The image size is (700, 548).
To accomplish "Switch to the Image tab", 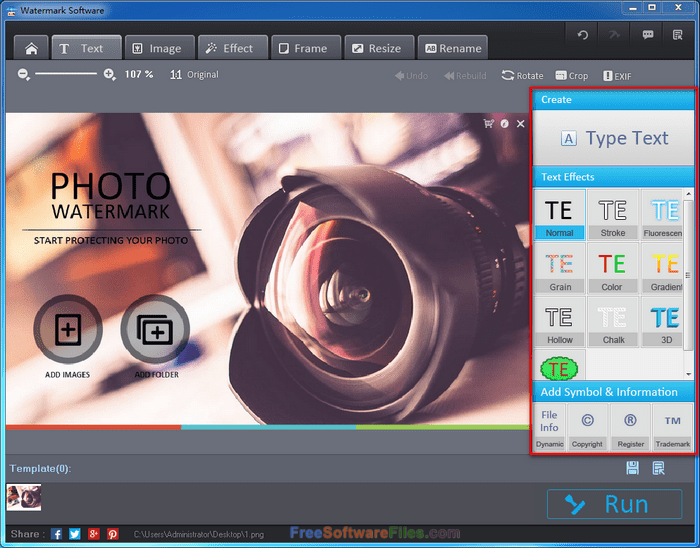I will (x=160, y=48).
